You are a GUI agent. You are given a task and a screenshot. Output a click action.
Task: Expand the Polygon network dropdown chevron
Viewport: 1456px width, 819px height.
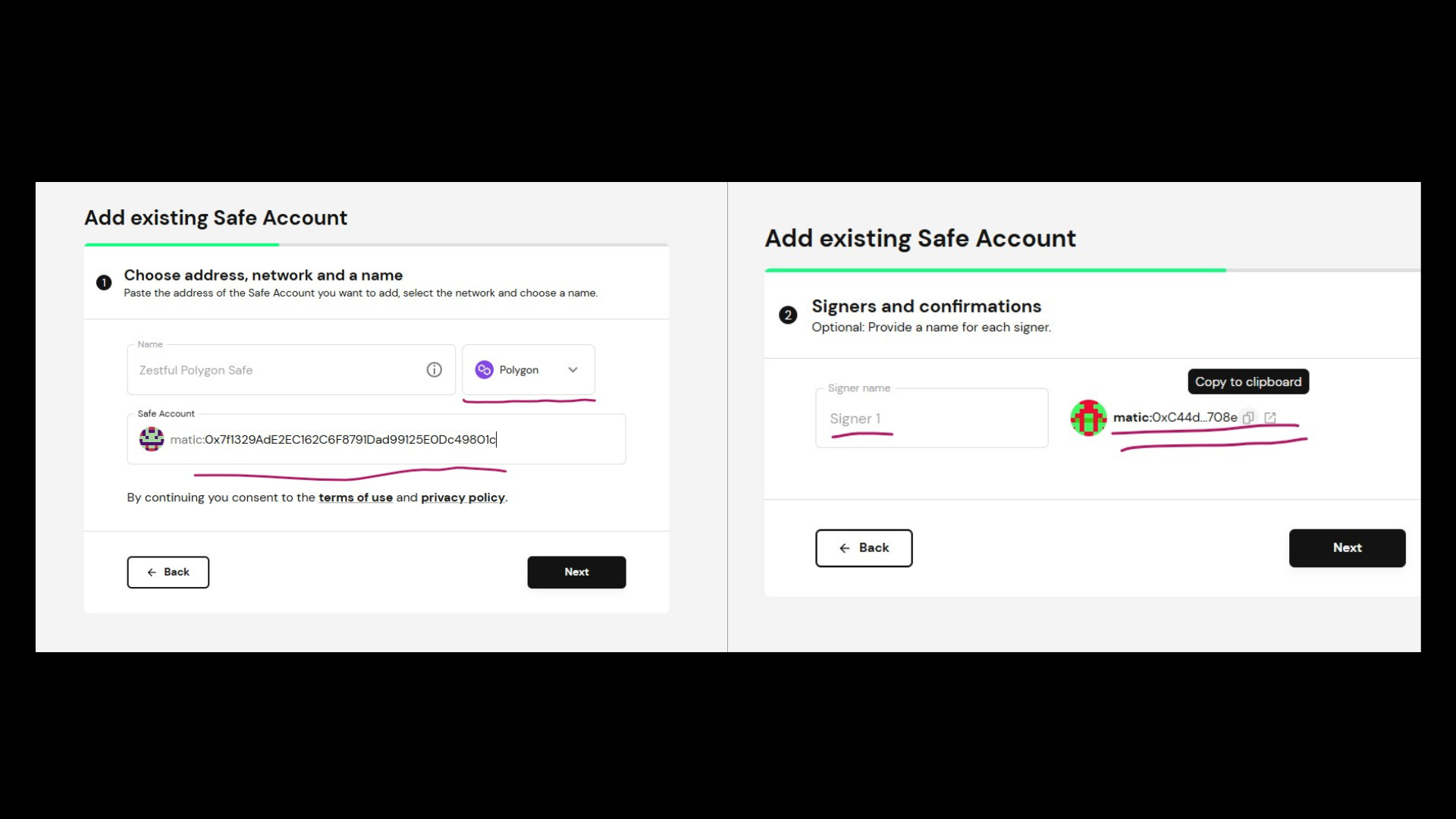tap(573, 370)
